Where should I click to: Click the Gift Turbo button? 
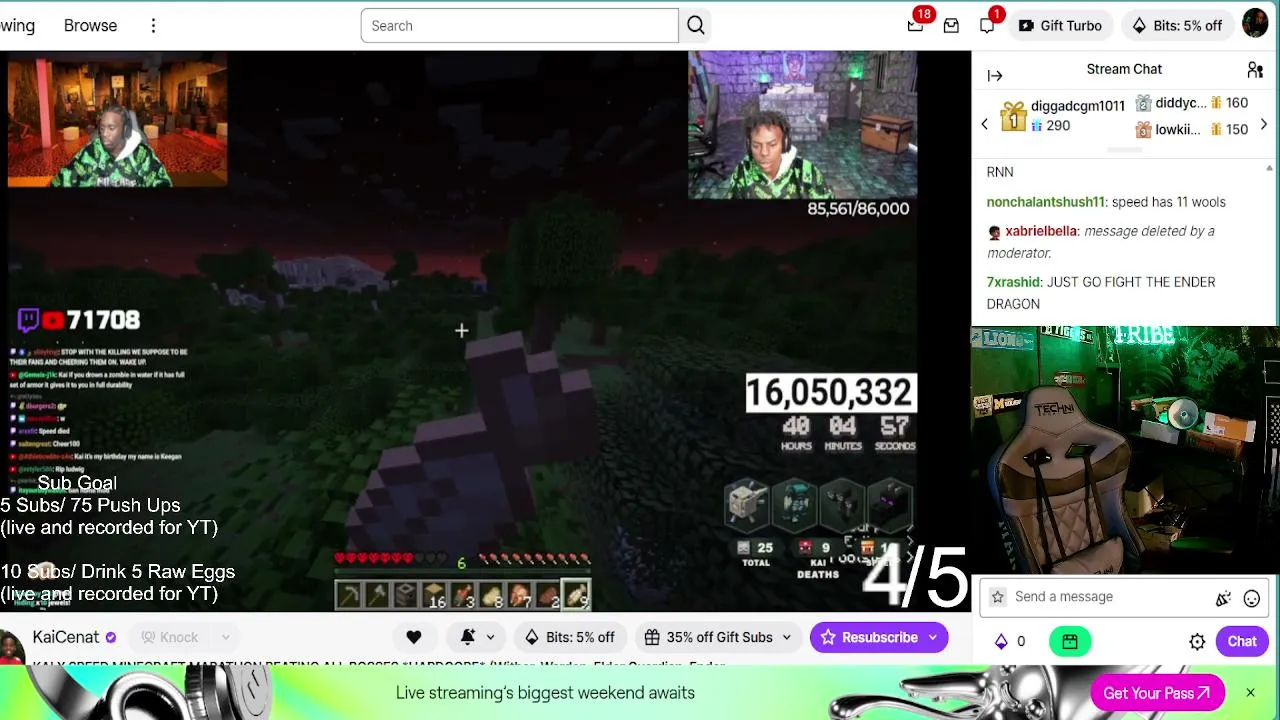[x=1060, y=26]
